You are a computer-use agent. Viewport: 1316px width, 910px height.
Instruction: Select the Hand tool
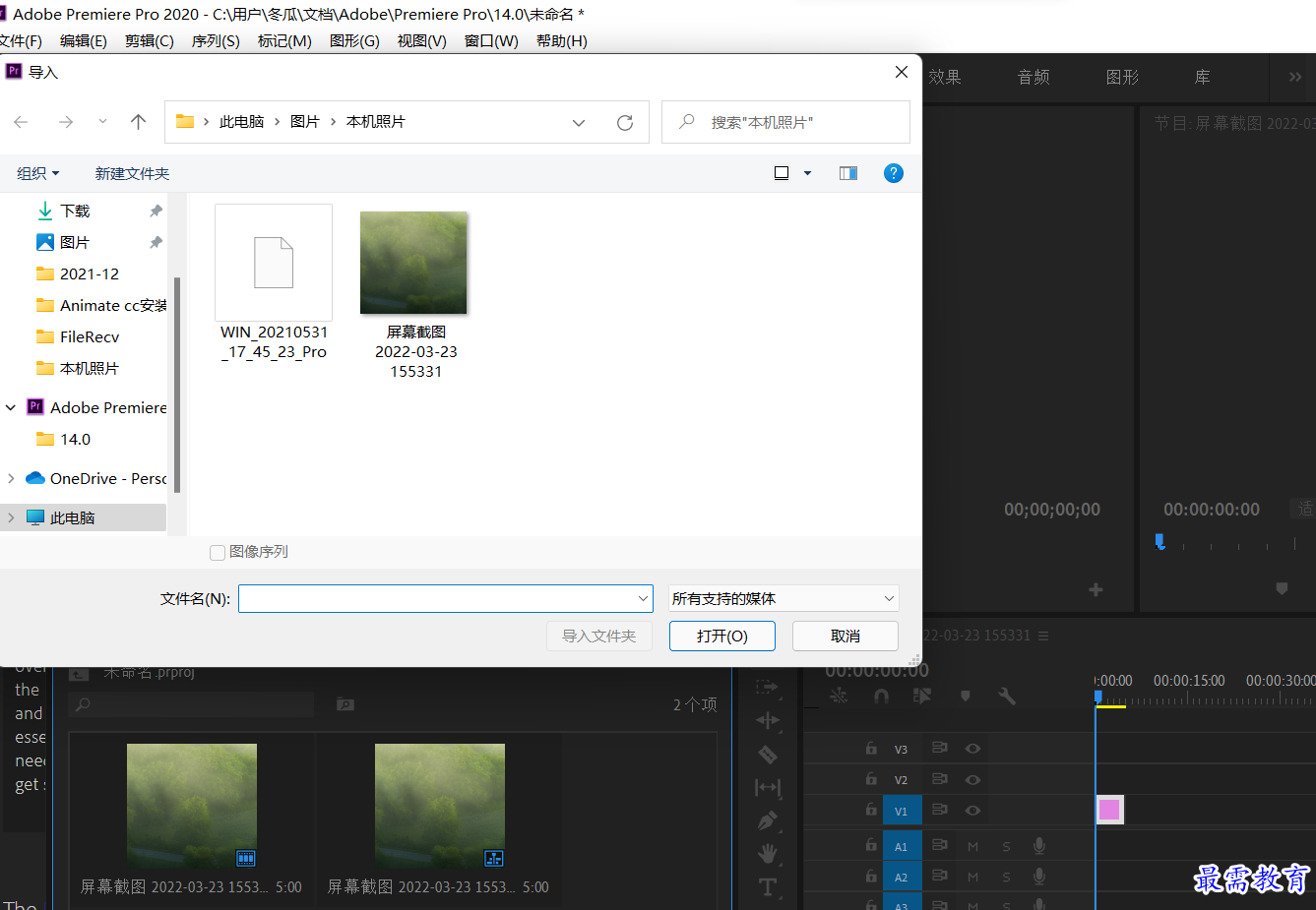pyautogui.click(x=768, y=854)
